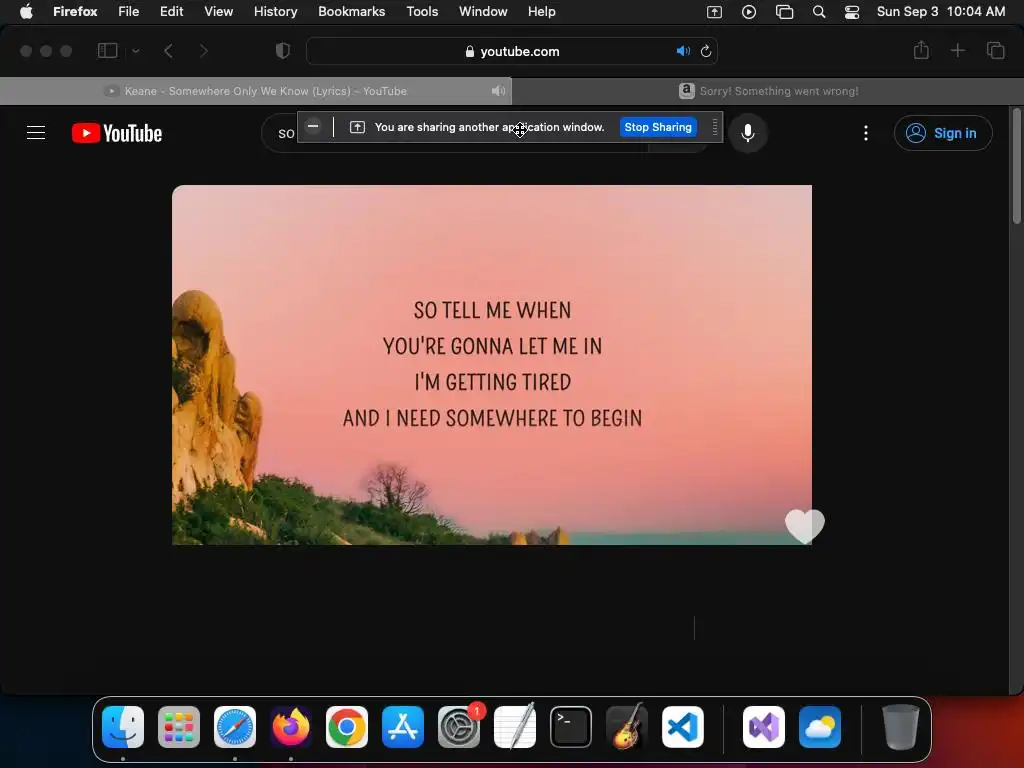
Task: Start voice search with microphone icon
Action: [748, 133]
